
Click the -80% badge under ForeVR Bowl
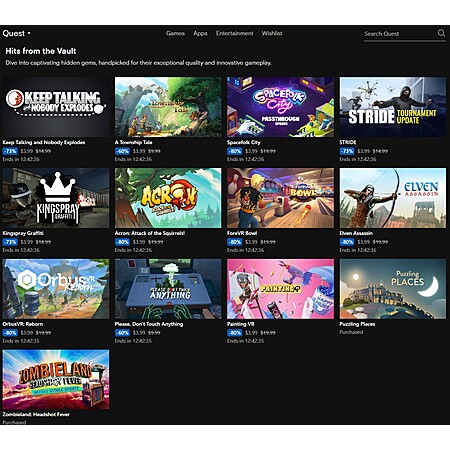click(x=235, y=242)
